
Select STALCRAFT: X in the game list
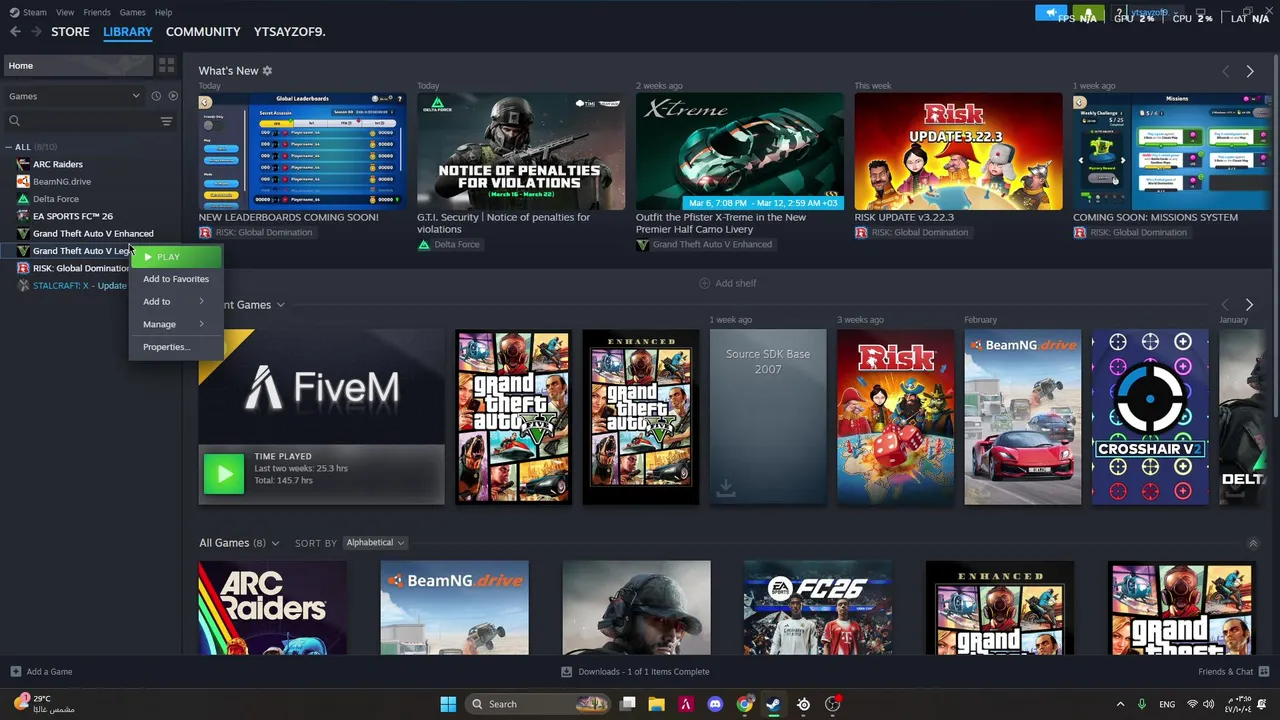(79, 286)
